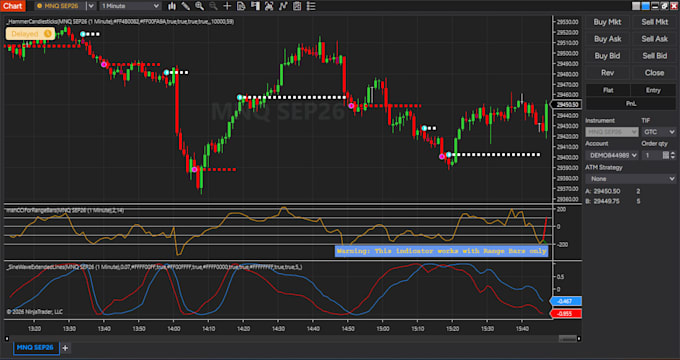
Task: Open the indicators icon in toolbar
Action: [x=269, y=6]
